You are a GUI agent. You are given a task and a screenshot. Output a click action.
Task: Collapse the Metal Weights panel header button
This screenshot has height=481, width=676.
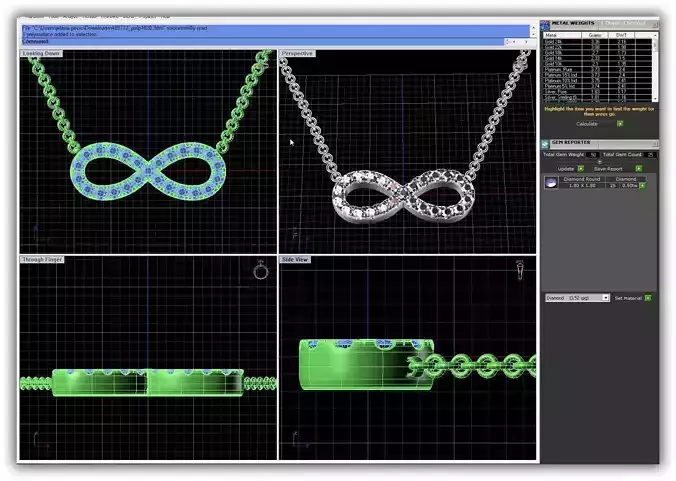click(655, 24)
